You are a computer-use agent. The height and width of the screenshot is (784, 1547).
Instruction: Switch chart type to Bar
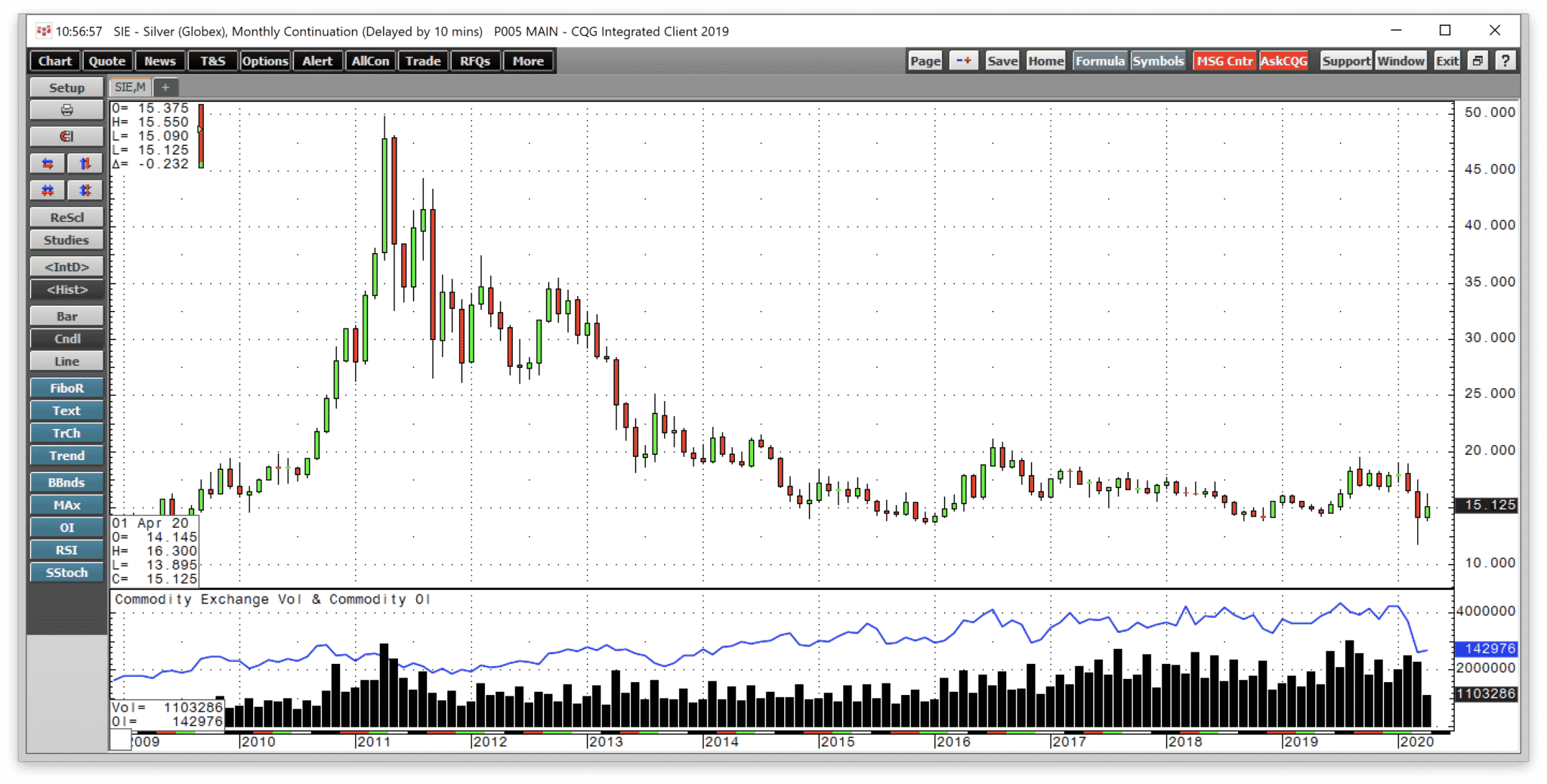pos(66,316)
